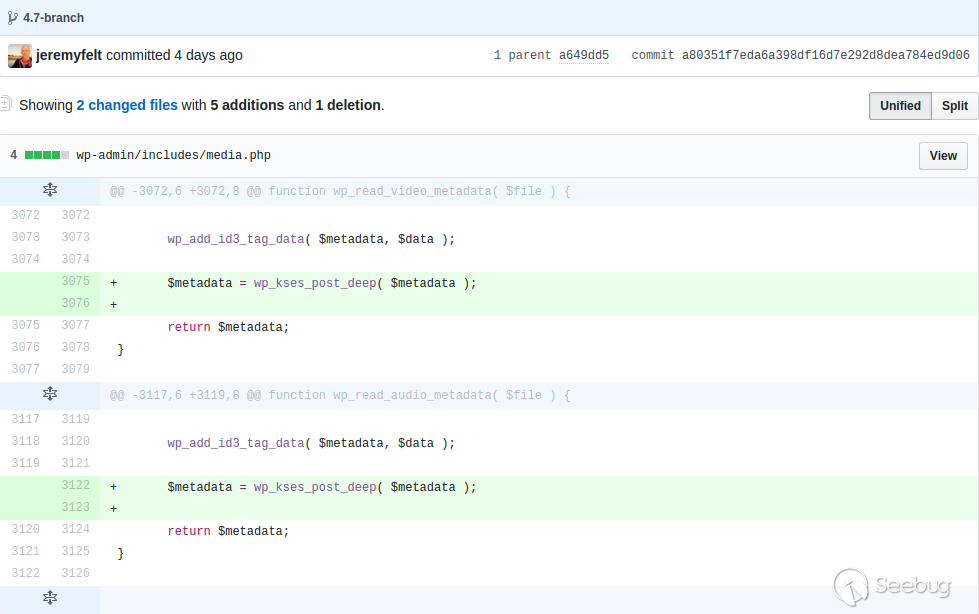The width and height of the screenshot is (979, 614).
Task: Select added line number 3075
Action: coord(75,282)
